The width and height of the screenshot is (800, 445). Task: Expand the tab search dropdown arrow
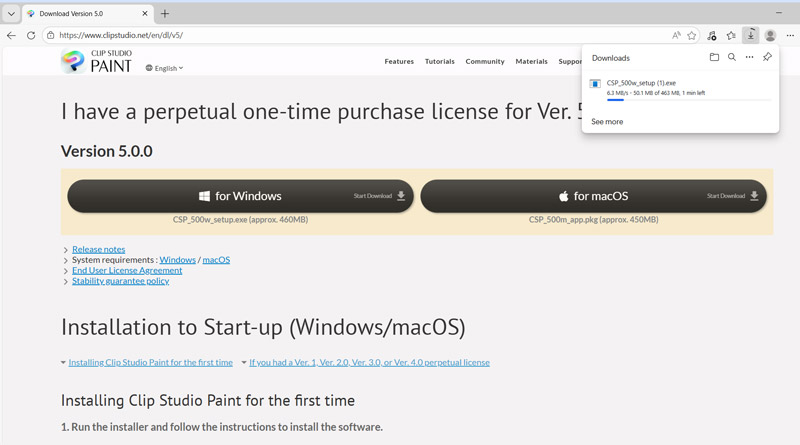point(11,14)
